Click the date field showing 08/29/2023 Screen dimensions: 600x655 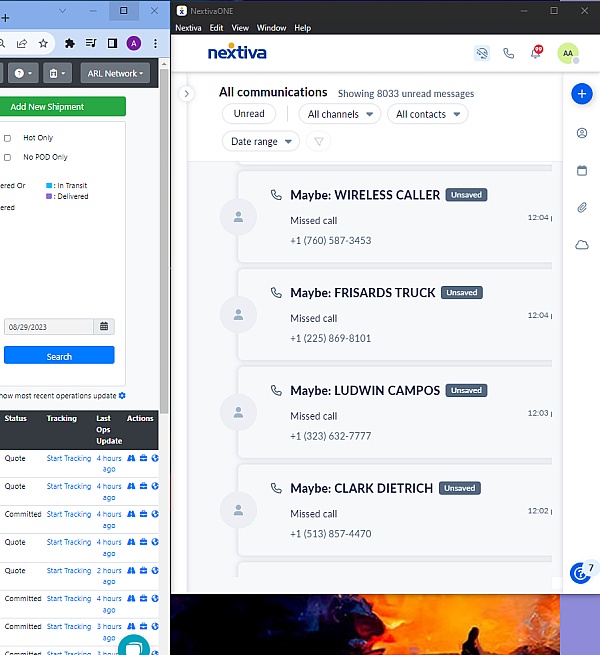coord(48,327)
